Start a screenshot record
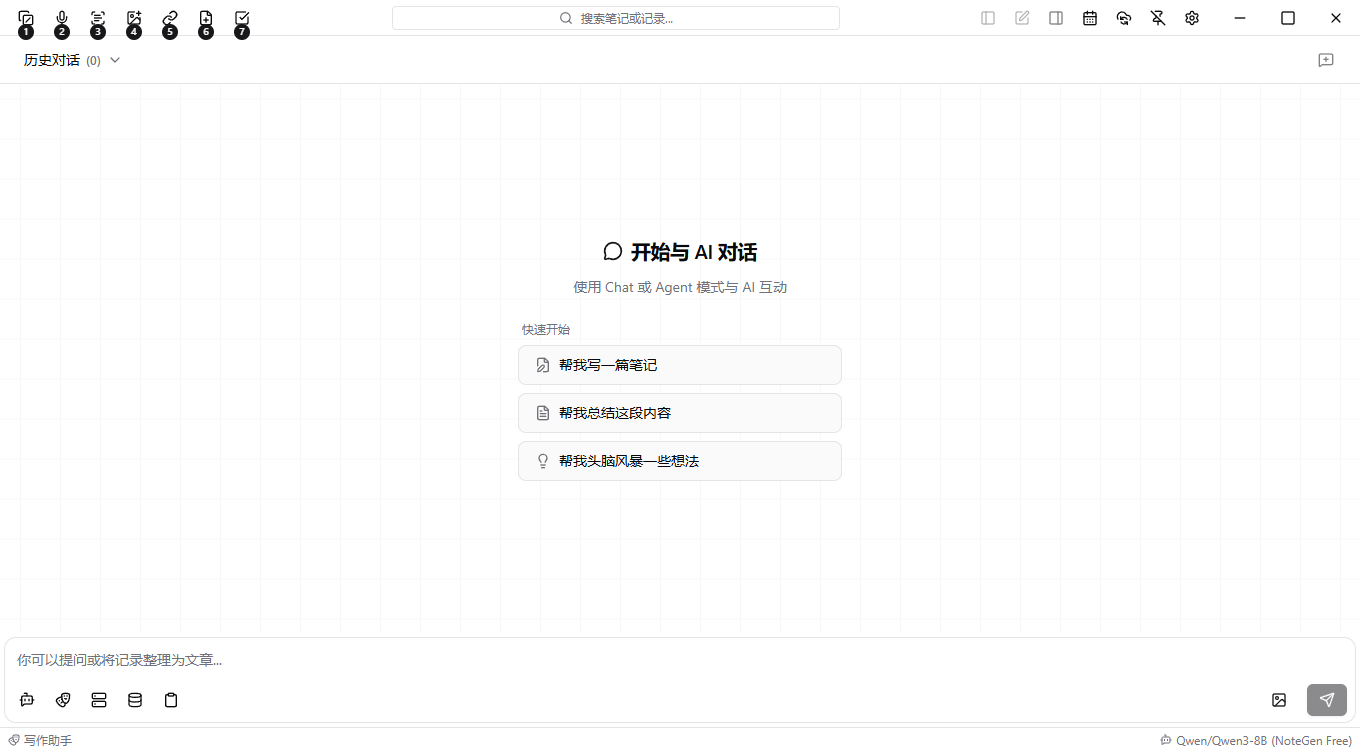Viewport: 1360px width, 751px height. (26, 18)
